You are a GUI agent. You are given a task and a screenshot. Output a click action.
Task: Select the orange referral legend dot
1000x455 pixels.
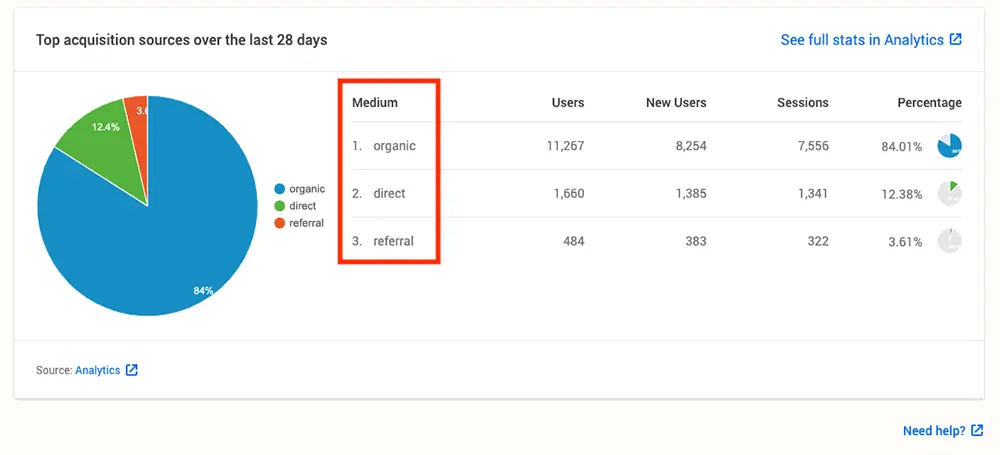[279, 223]
